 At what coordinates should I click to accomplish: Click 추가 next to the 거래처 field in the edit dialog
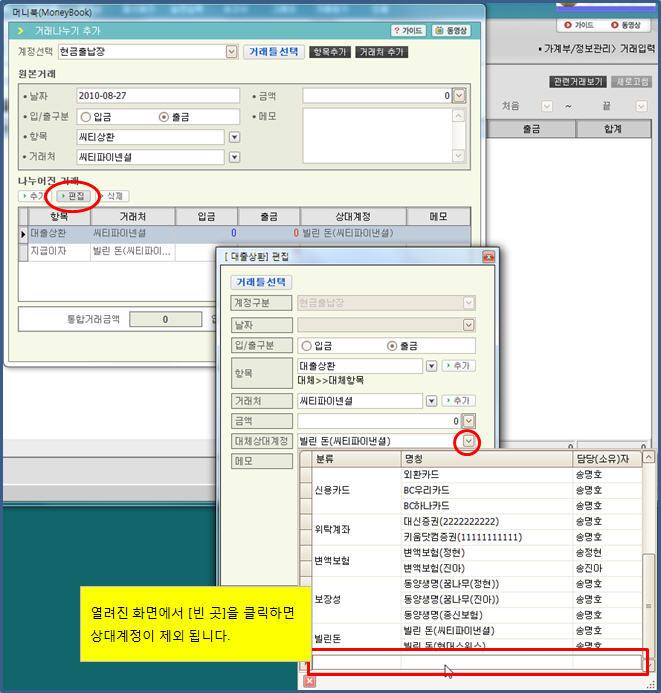click(x=458, y=400)
